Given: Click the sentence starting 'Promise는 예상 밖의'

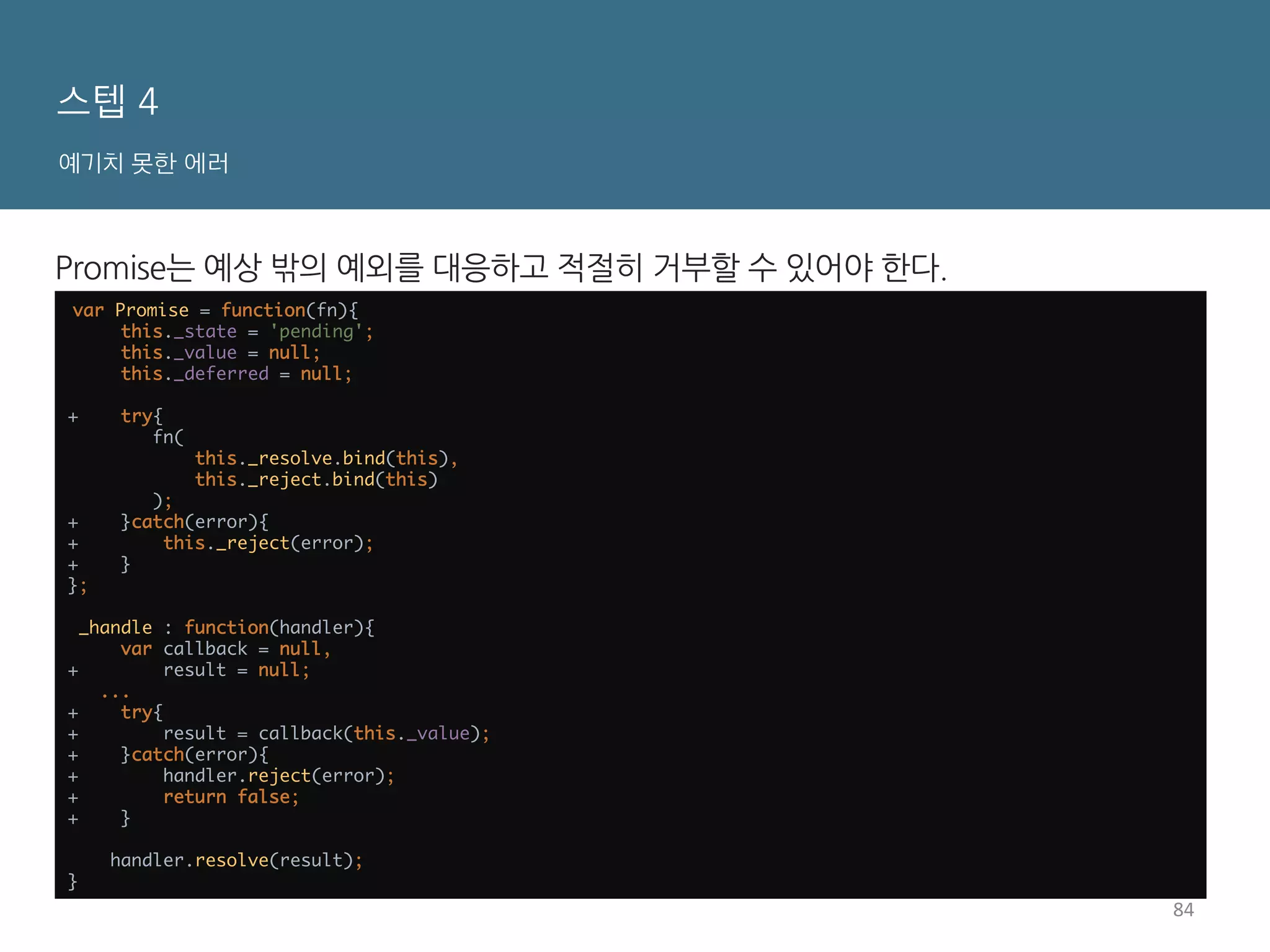Looking at the screenshot, I should pyautogui.click(x=501, y=268).
